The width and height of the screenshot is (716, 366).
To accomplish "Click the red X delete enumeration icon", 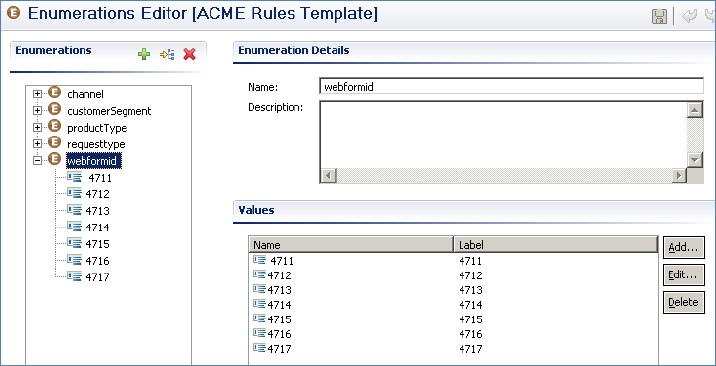I will tap(190, 55).
